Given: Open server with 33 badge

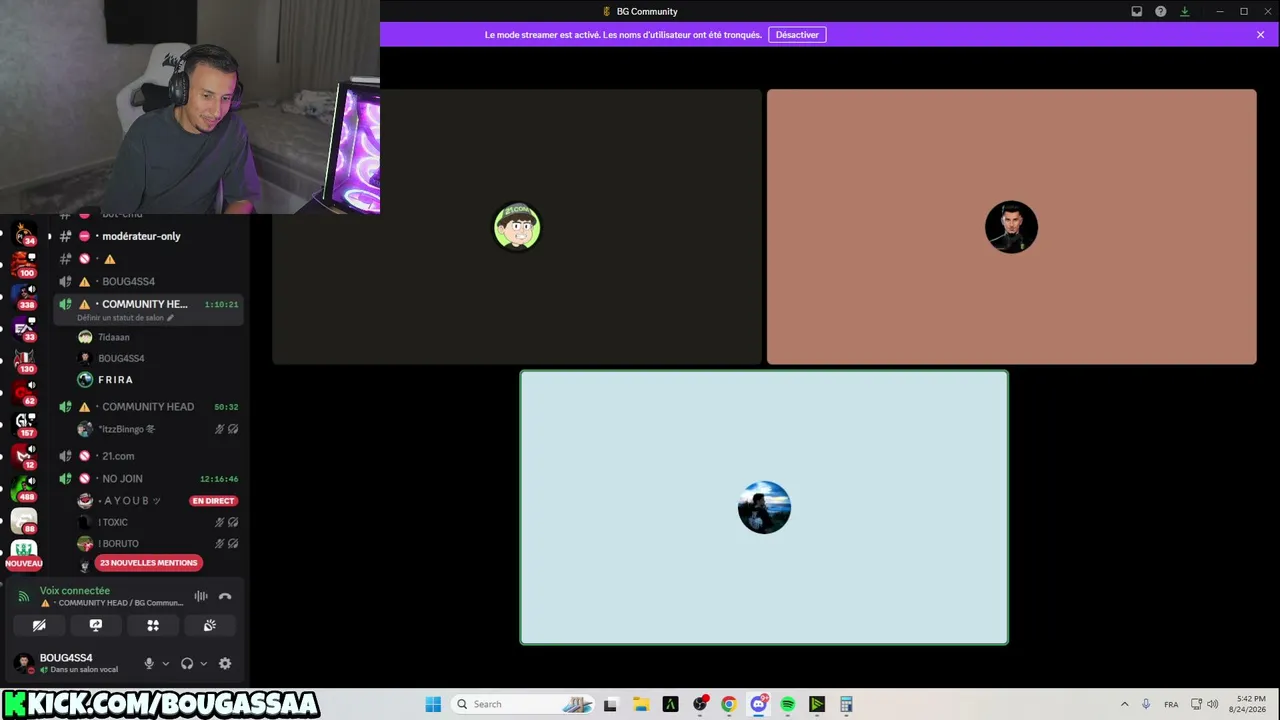Looking at the screenshot, I should (24, 329).
